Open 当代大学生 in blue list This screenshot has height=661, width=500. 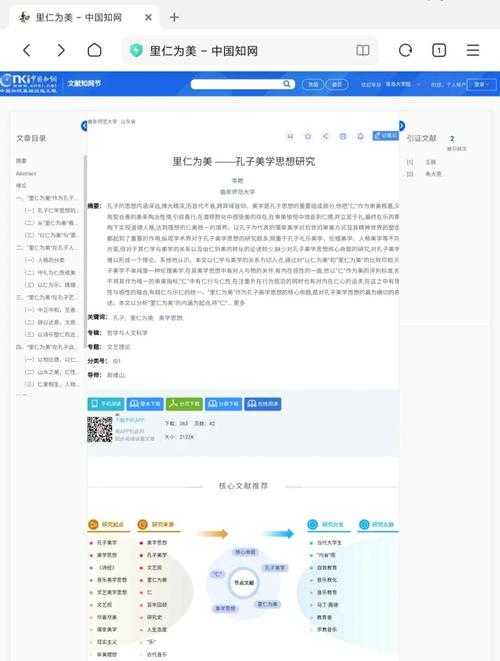coord(329,543)
